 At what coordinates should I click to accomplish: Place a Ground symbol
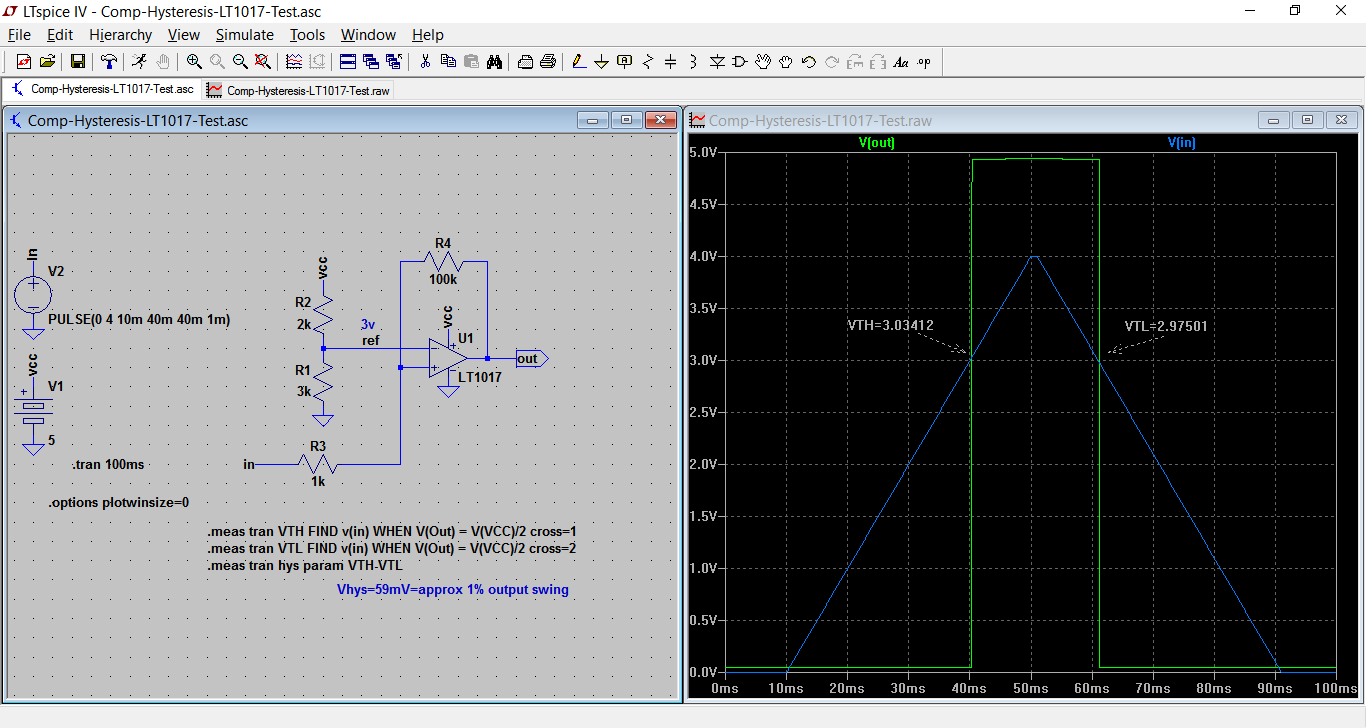click(602, 62)
